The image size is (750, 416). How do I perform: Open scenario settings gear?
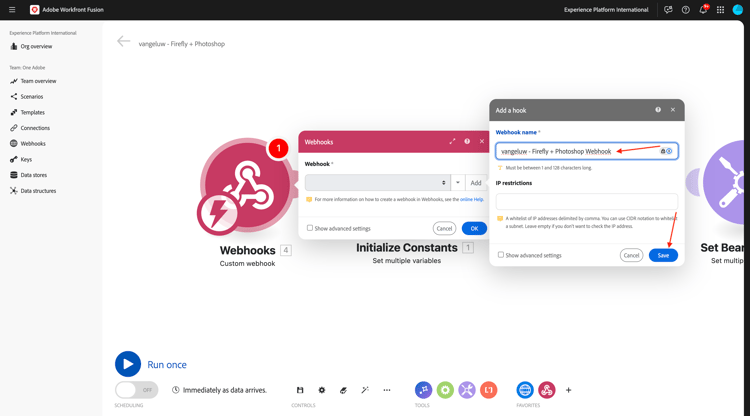(322, 390)
